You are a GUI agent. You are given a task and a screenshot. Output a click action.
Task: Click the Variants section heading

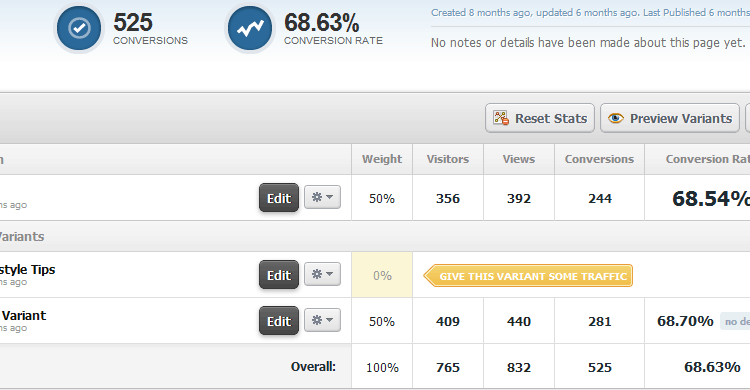pyautogui.click(x=22, y=237)
